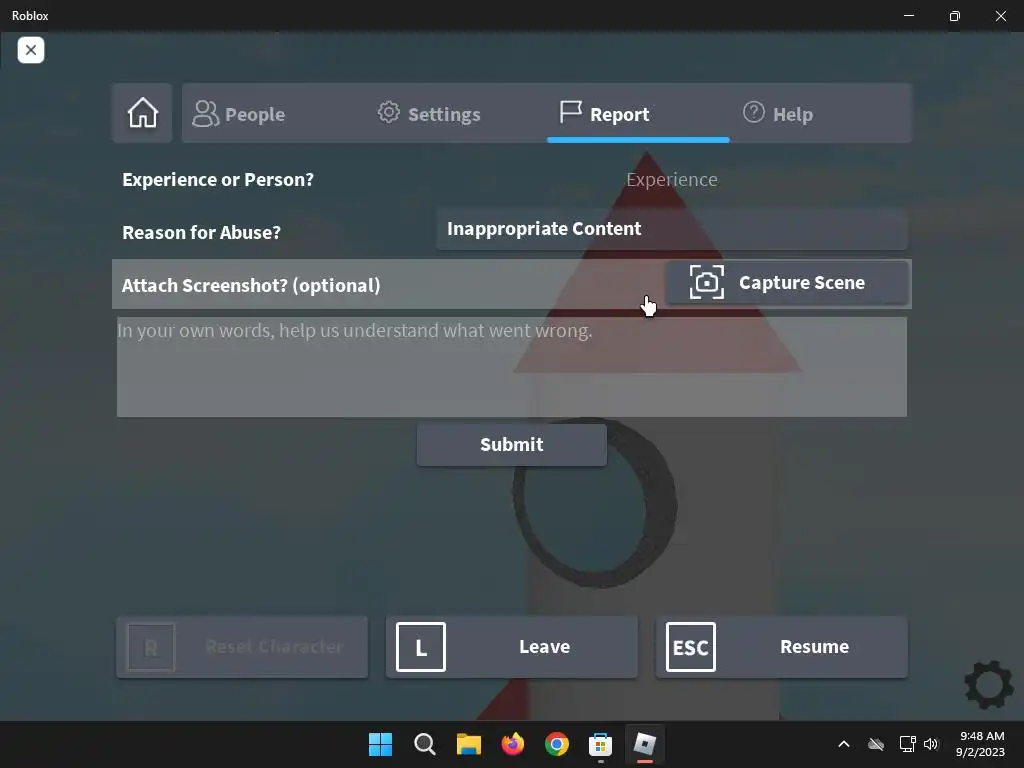Image resolution: width=1024 pixels, height=768 pixels.
Task: Focus the abuse description text box
Action: [x=511, y=367]
